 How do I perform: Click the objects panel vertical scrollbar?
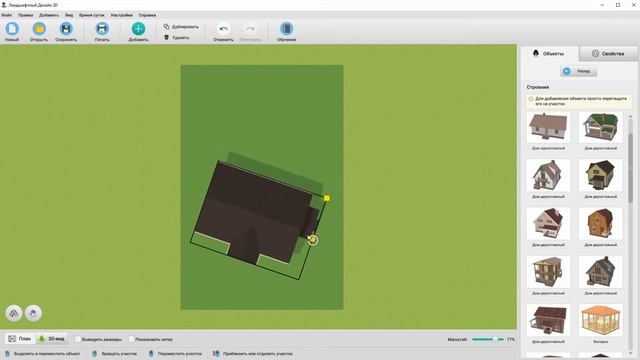point(631,167)
